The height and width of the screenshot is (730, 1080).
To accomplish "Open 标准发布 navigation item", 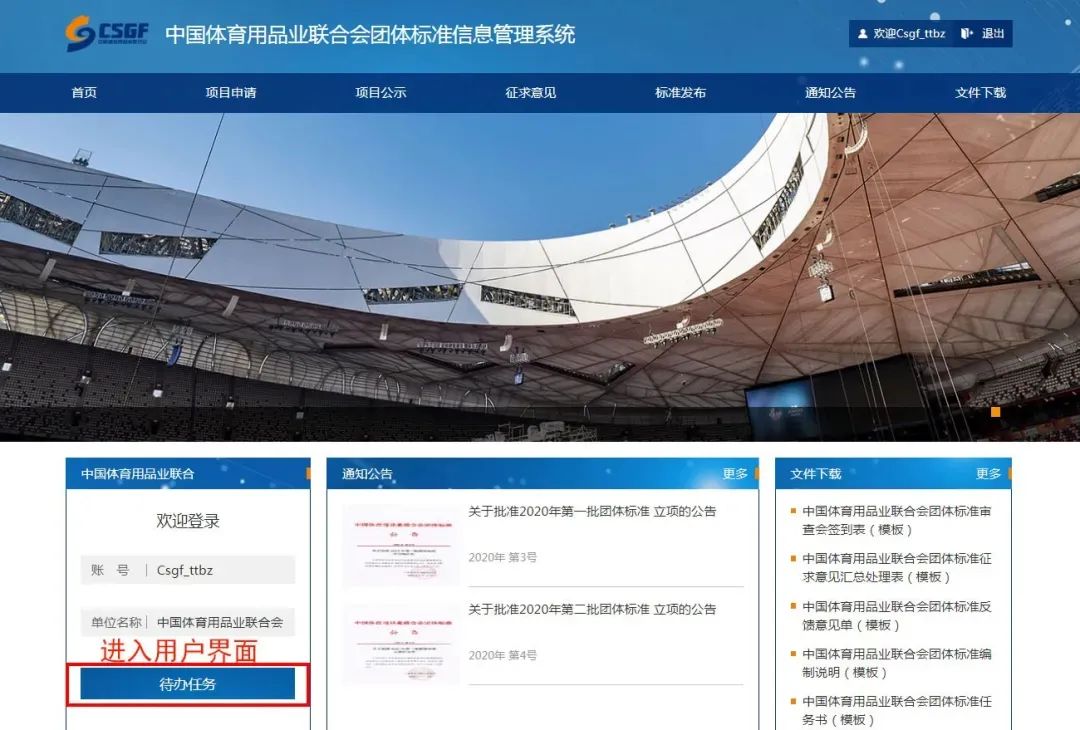I will (681, 92).
